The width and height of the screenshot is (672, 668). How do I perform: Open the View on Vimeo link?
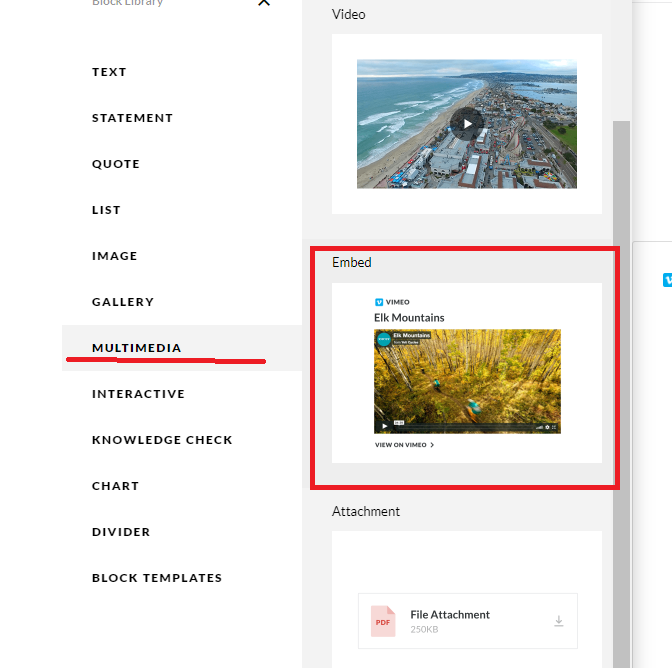point(404,445)
